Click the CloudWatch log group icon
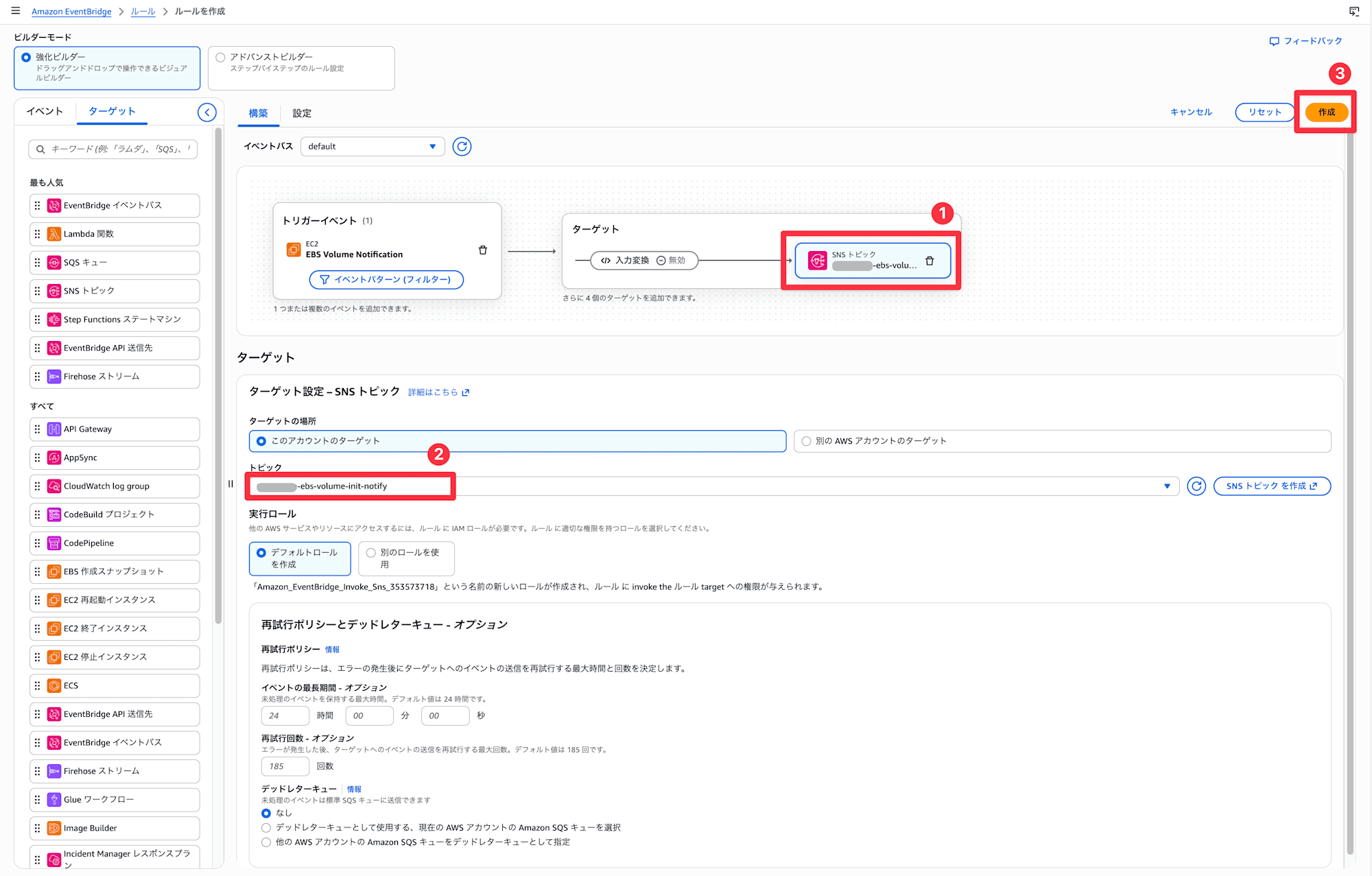The height and width of the screenshot is (876, 1372). [x=54, y=486]
